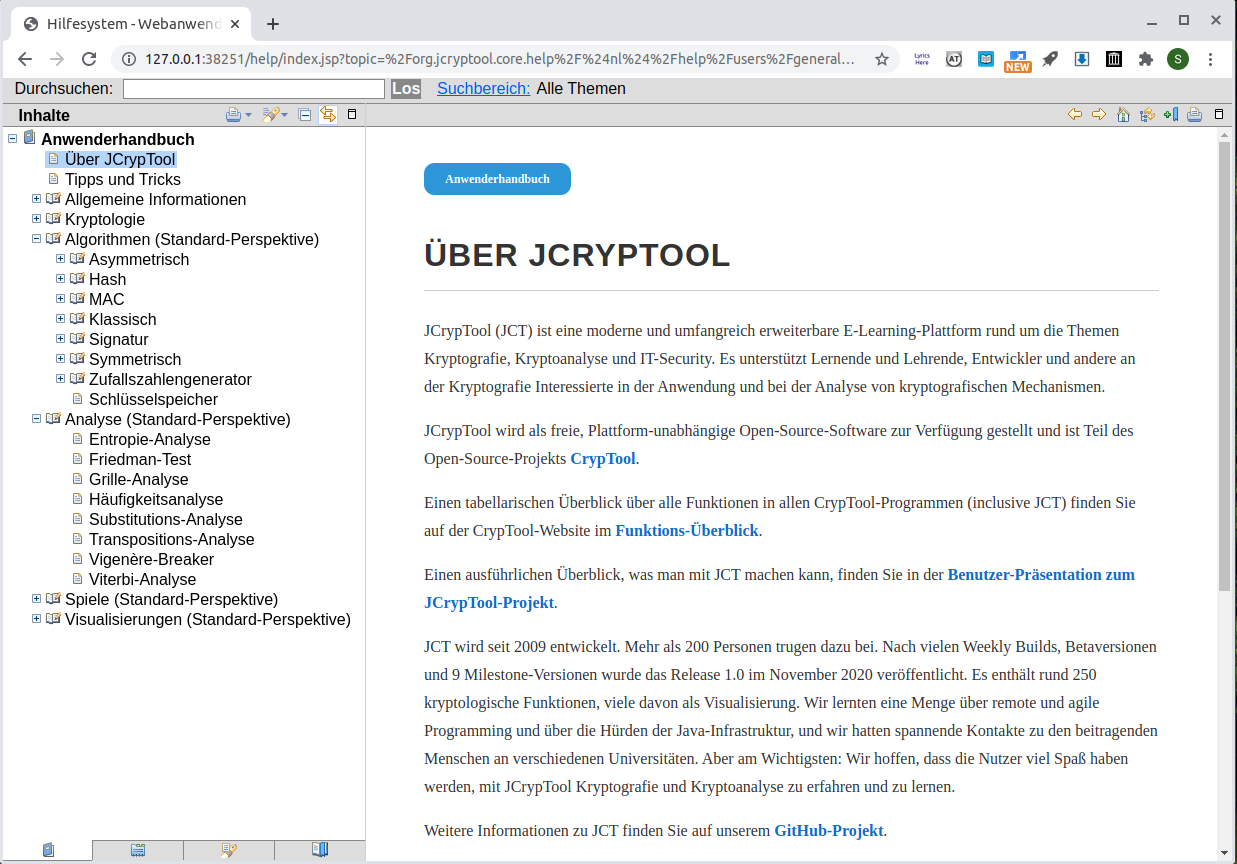Open the Grille-Analyse topic
Viewport: 1237px width, 864px height.
pyautogui.click(x=139, y=480)
